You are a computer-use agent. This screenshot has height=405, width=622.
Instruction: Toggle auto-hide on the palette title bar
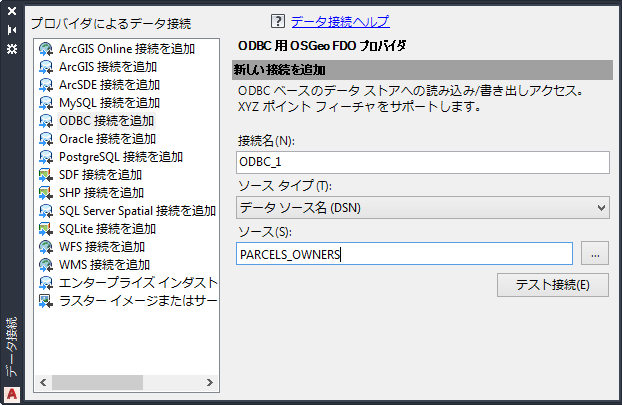pos(12,30)
